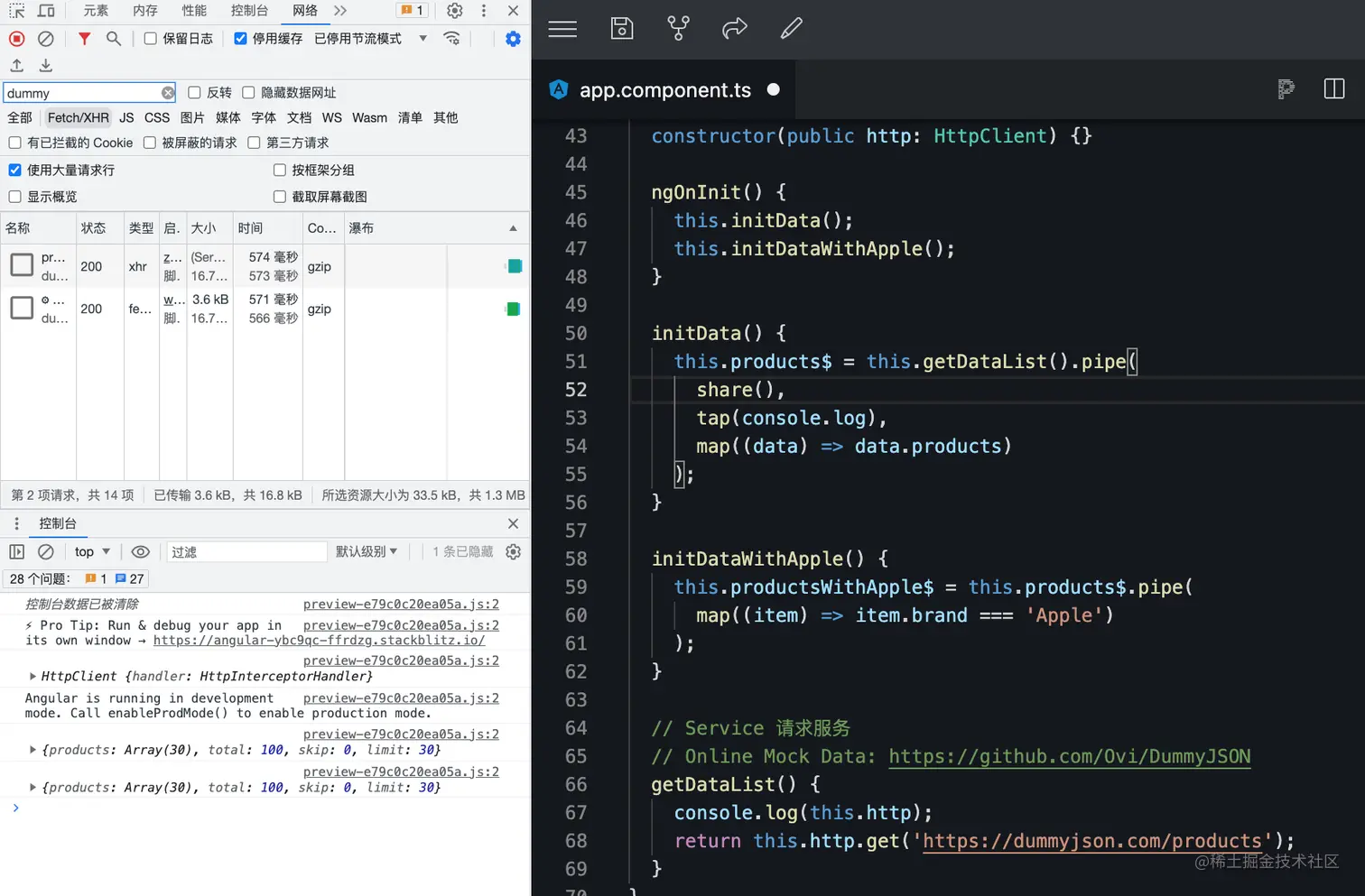The image size is (1365, 896).
Task: Close the console drawer
Action: point(513,523)
